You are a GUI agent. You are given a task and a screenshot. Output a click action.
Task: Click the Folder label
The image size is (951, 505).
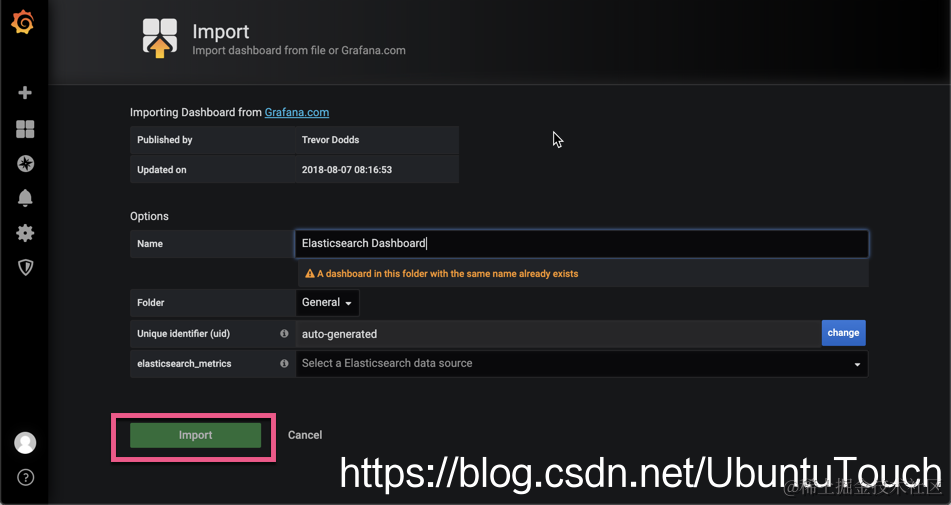(150, 303)
